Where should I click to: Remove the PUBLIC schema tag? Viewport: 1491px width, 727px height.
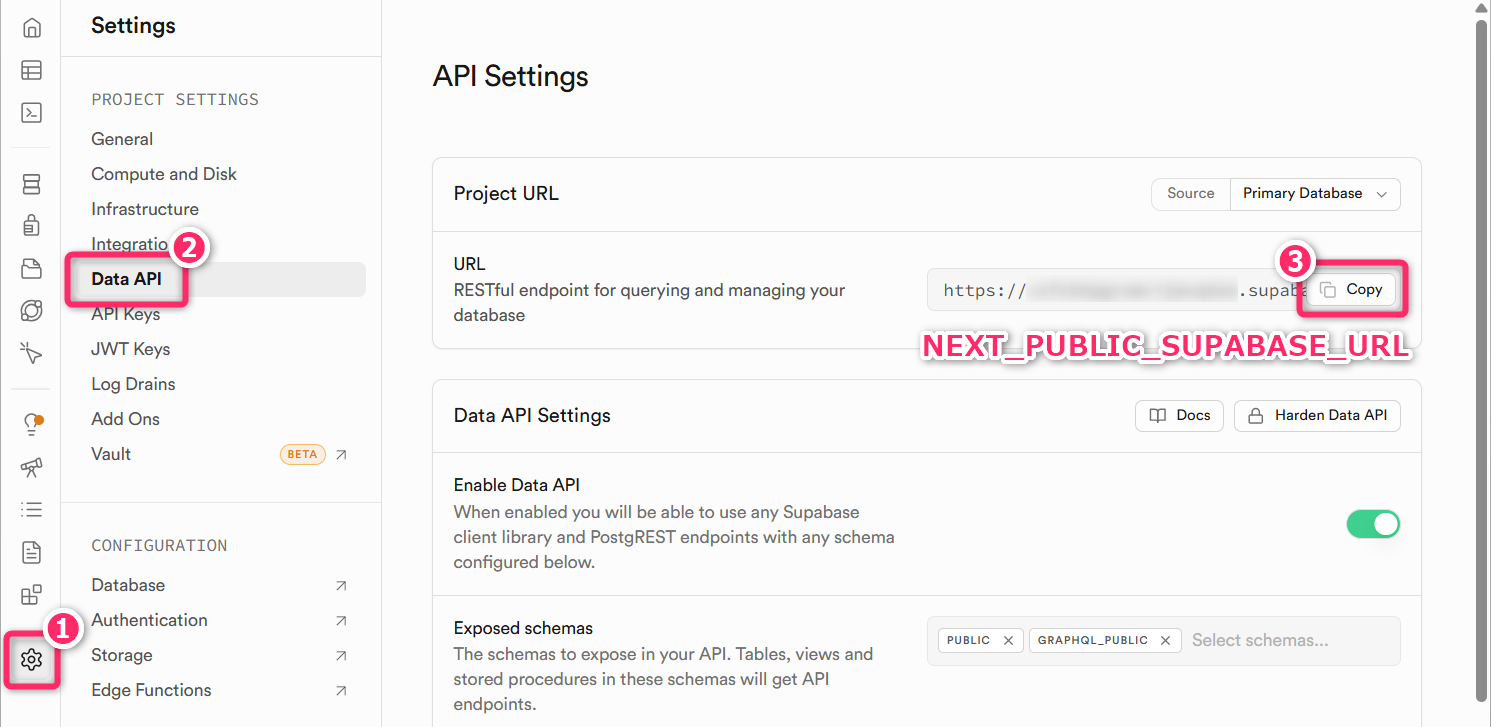point(1008,641)
